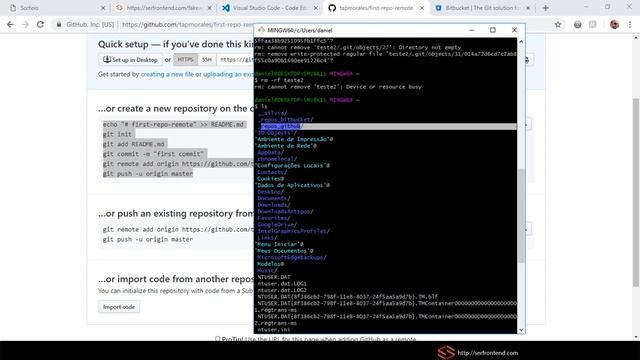Click git commit -m "first commit" line

[153, 154]
